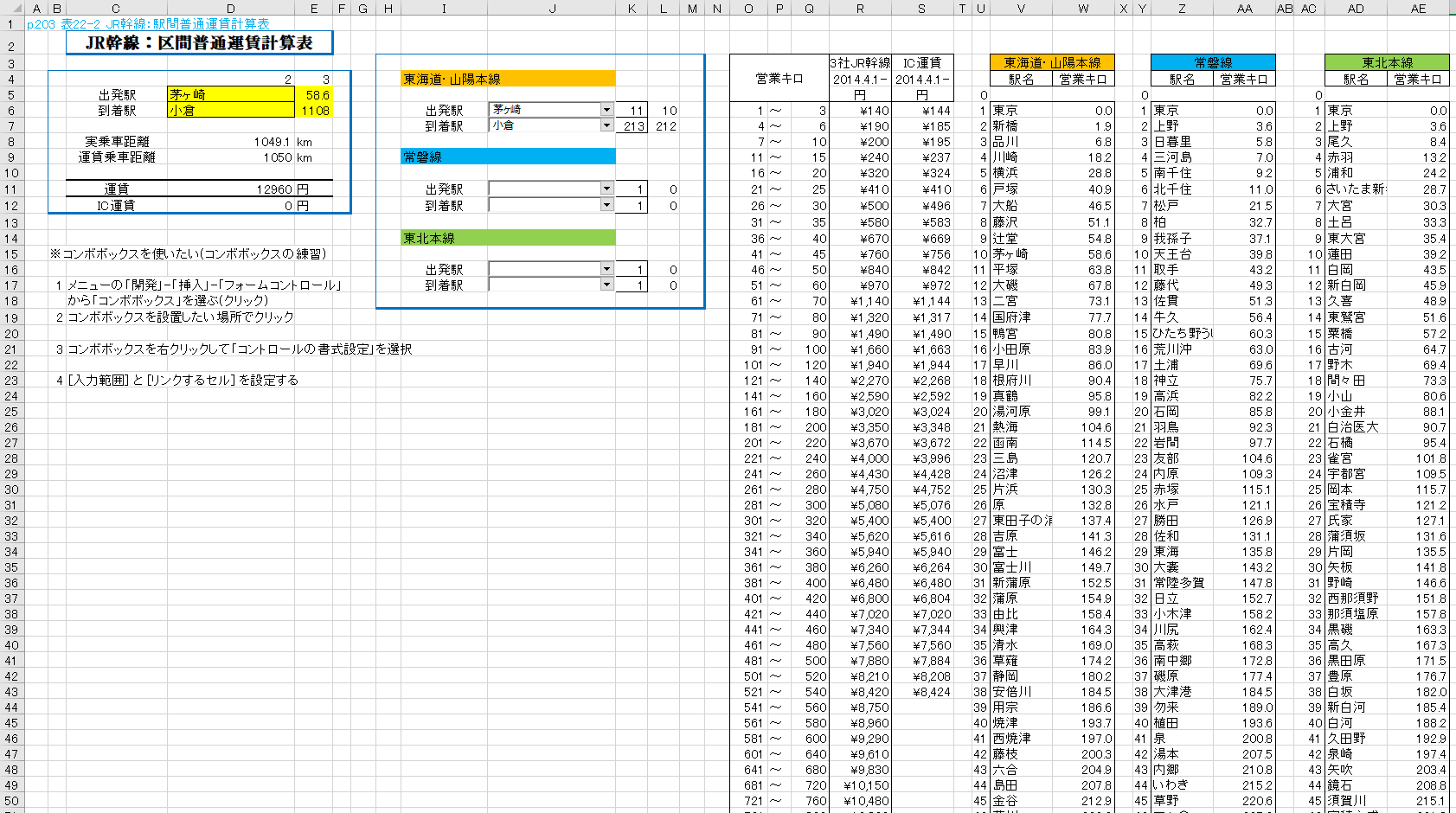The height and width of the screenshot is (813, 1456).
Task: Click the station cell 新橋
Action: point(1021,126)
